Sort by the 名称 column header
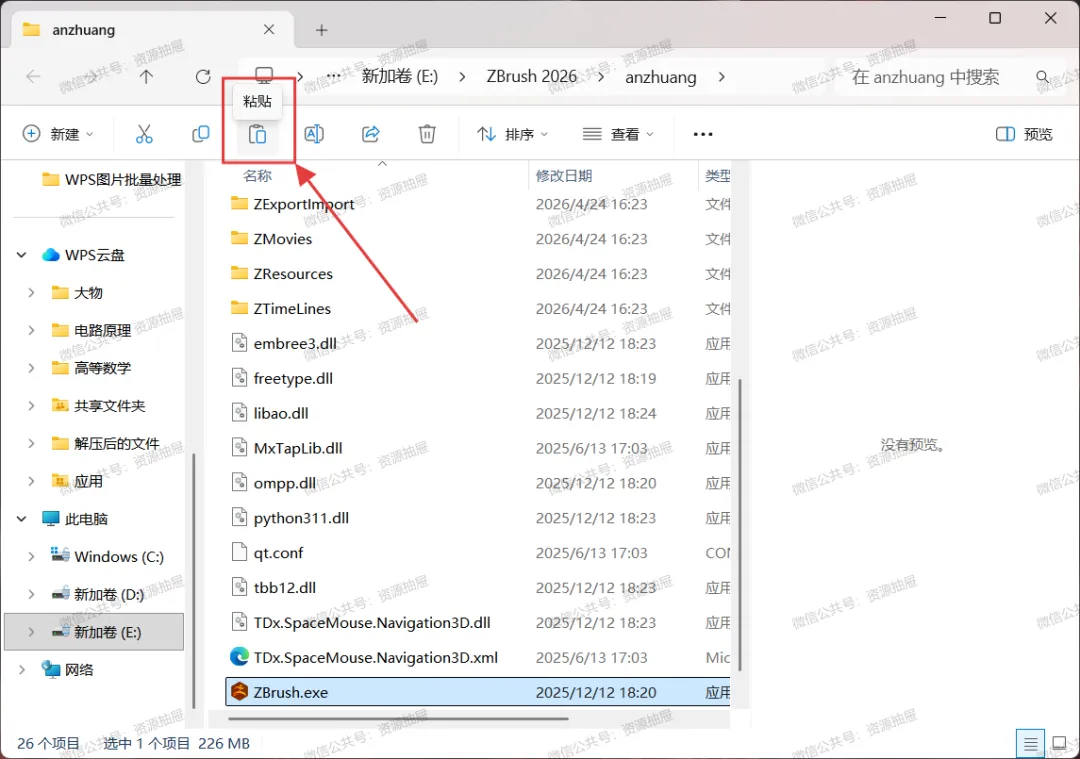Viewport: 1080px width, 759px height. [x=257, y=176]
